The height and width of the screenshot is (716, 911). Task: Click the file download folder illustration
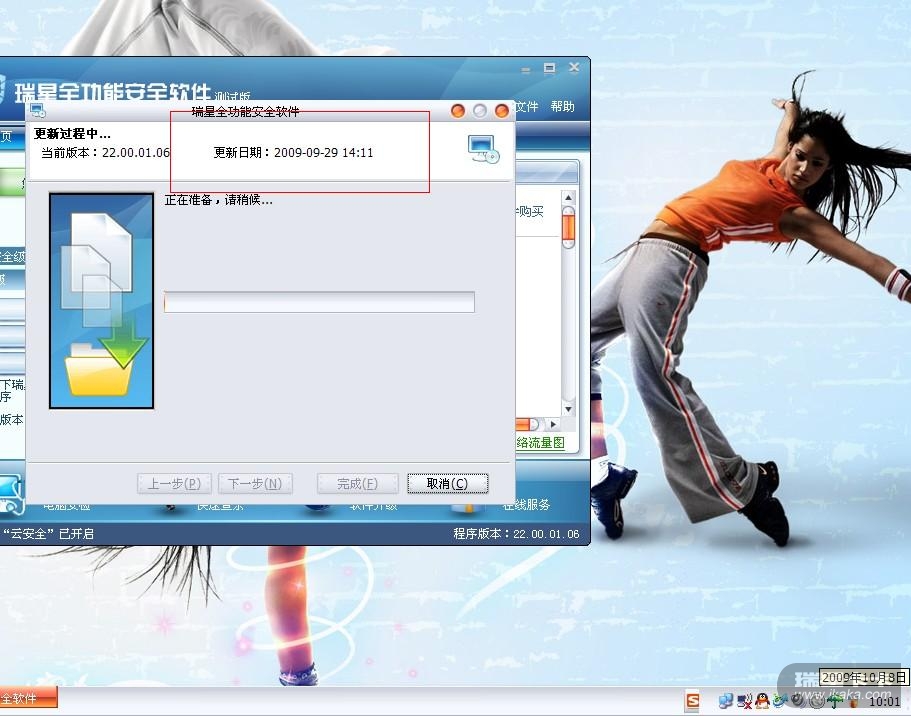[102, 301]
